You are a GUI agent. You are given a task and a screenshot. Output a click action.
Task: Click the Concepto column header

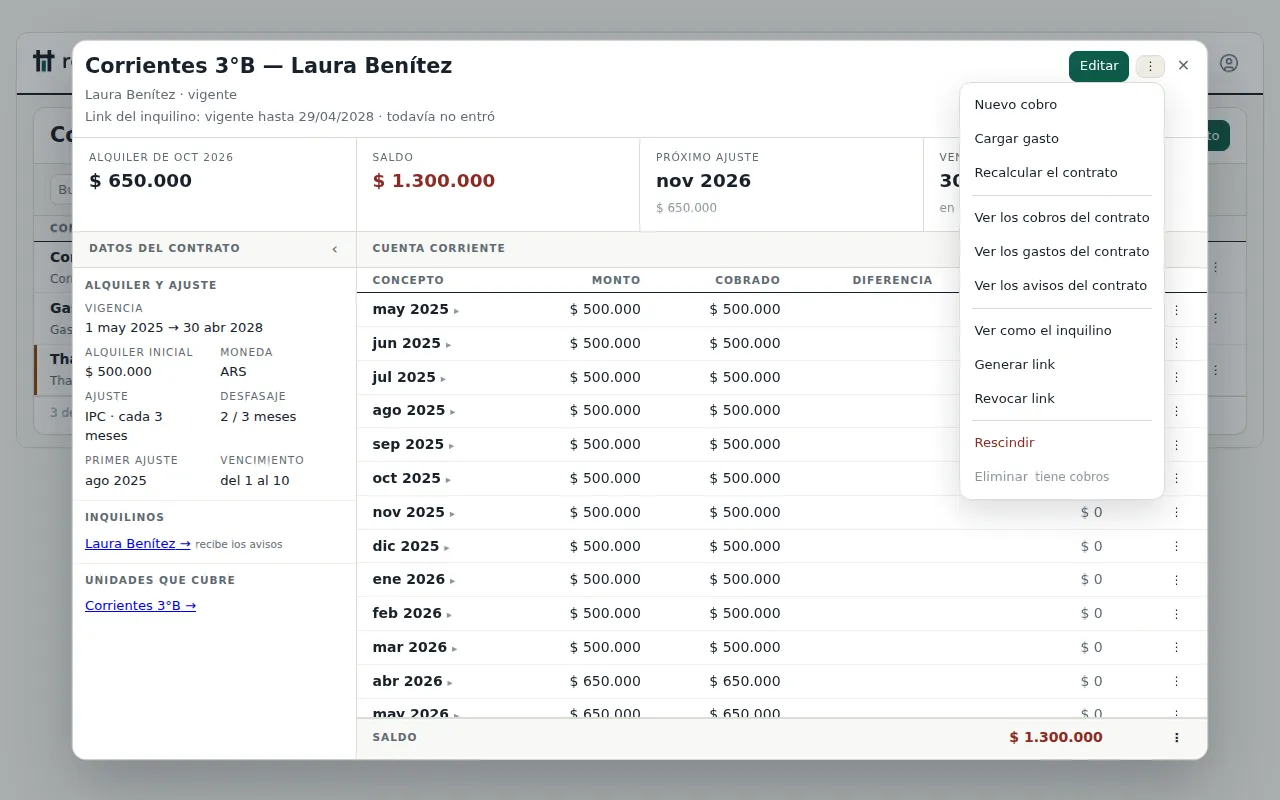408,280
